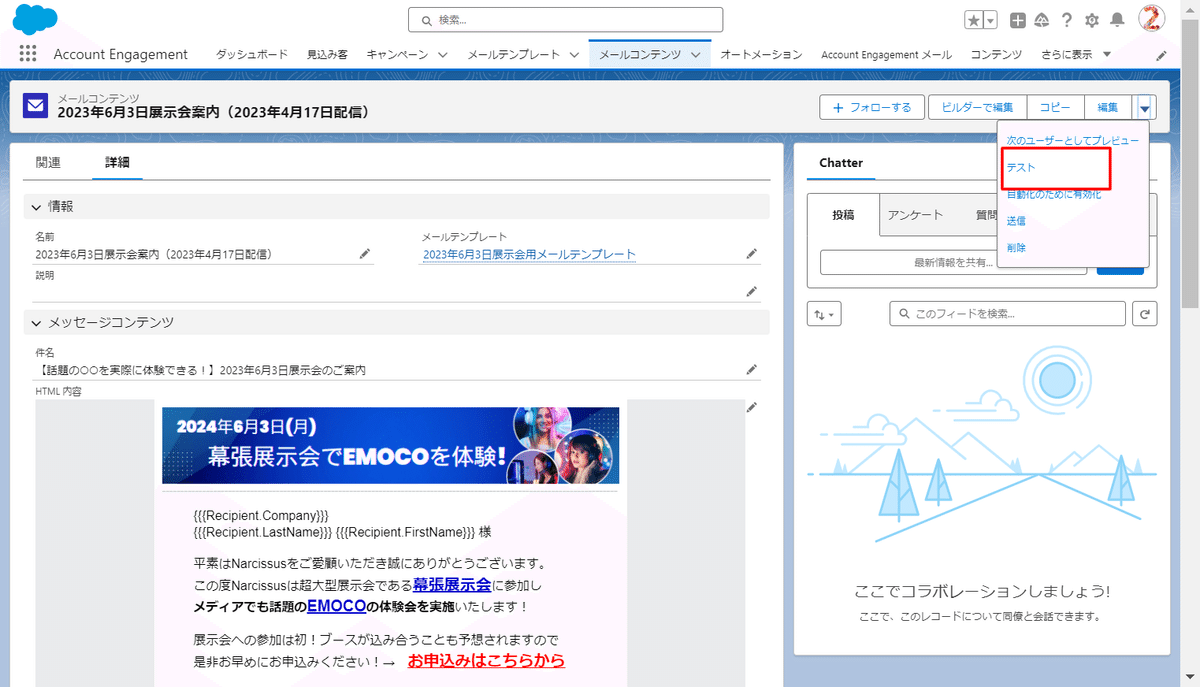This screenshot has width=1200, height=687.
Task: Open the notifications bell icon
Action: [1117, 20]
